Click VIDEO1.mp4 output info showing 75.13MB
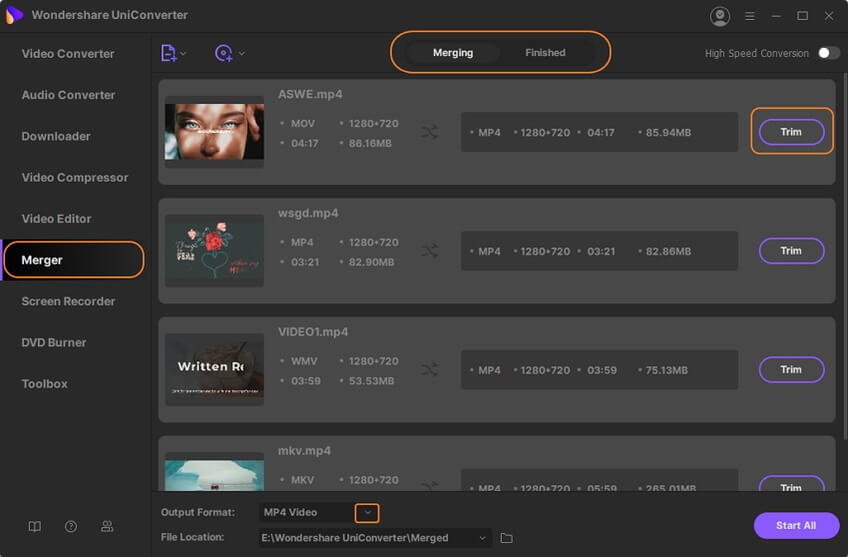 coord(599,370)
